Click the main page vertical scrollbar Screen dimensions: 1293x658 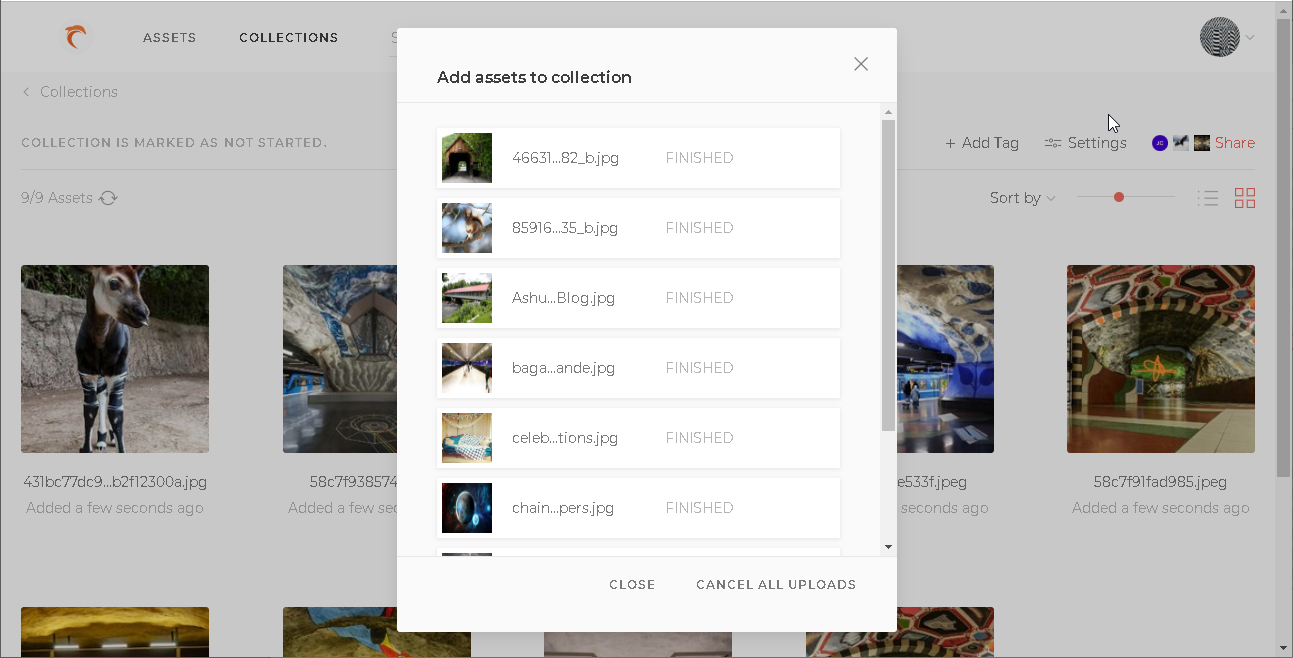tap(1284, 246)
